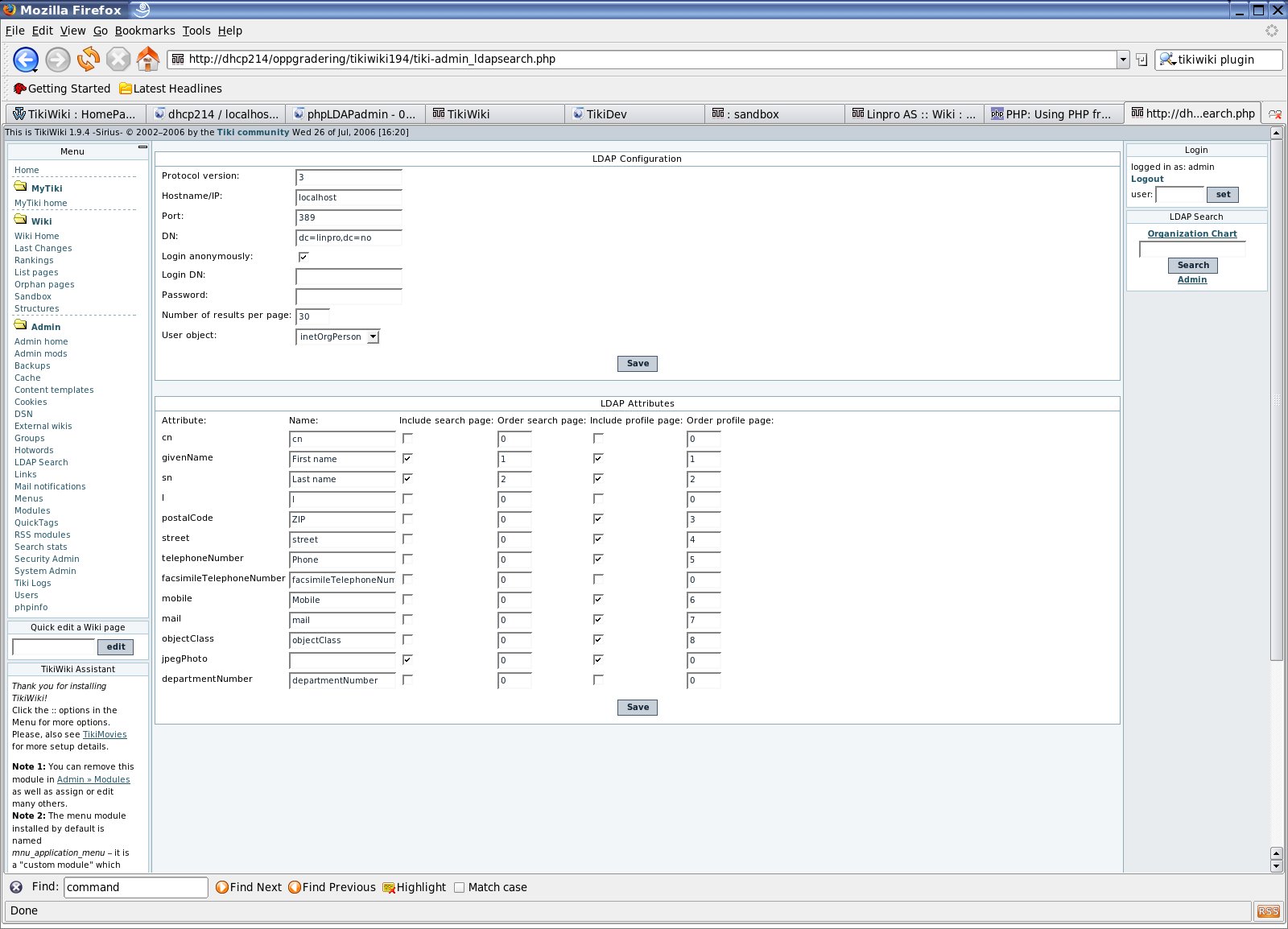Click the page icon in the address bar
The height and width of the screenshot is (929, 1288).
coord(178,59)
